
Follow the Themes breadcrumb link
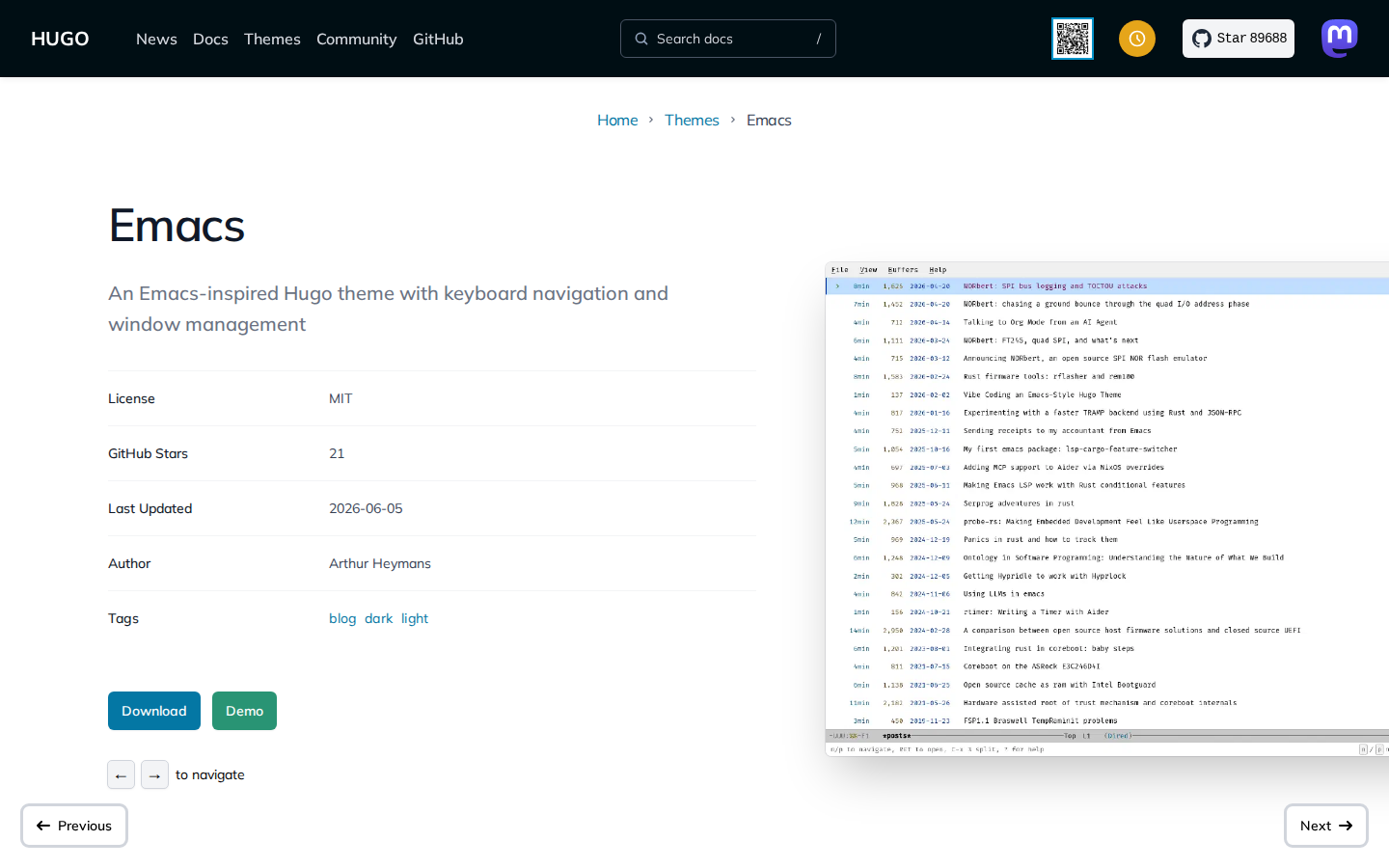click(692, 120)
